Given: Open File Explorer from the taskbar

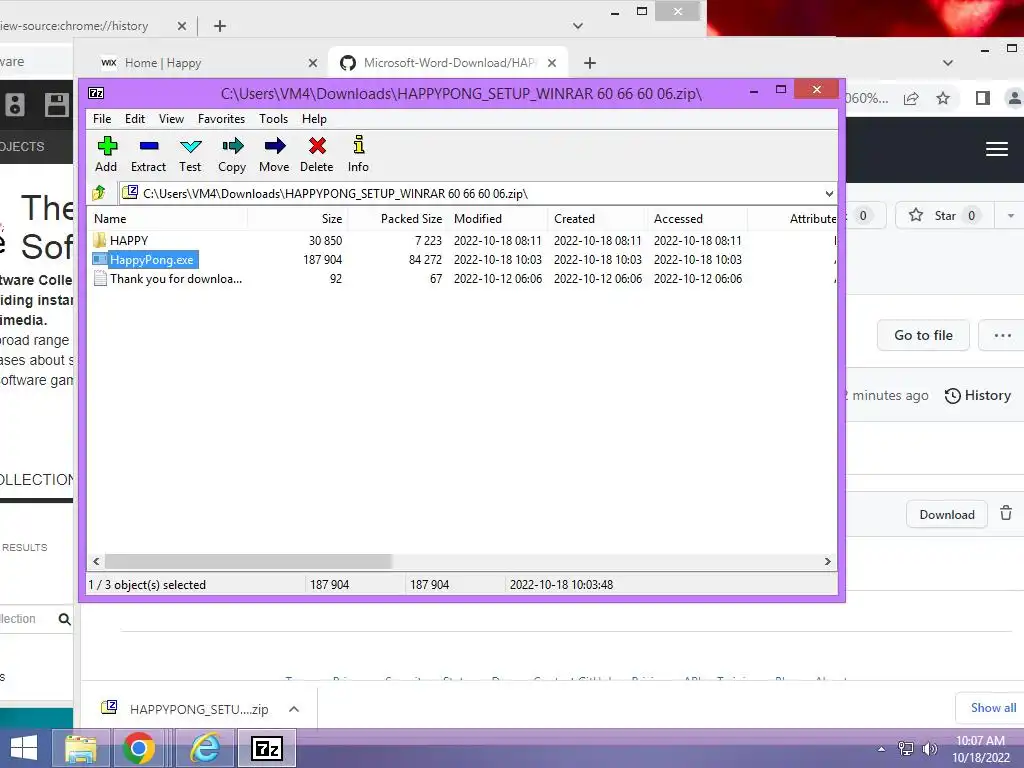Looking at the screenshot, I should pos(81,748).
